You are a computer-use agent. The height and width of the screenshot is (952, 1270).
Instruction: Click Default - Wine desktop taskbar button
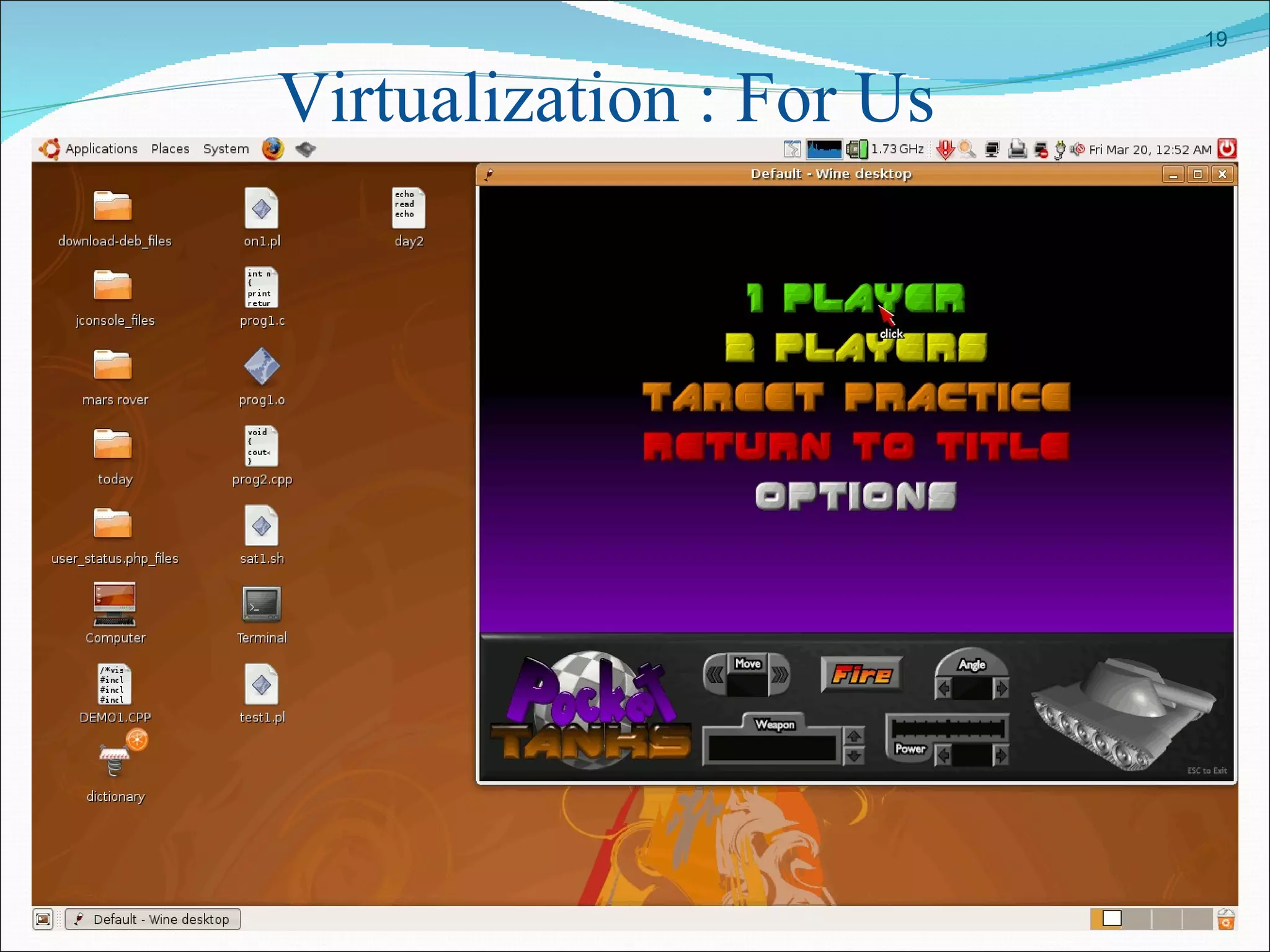click(x=153, y=919)
